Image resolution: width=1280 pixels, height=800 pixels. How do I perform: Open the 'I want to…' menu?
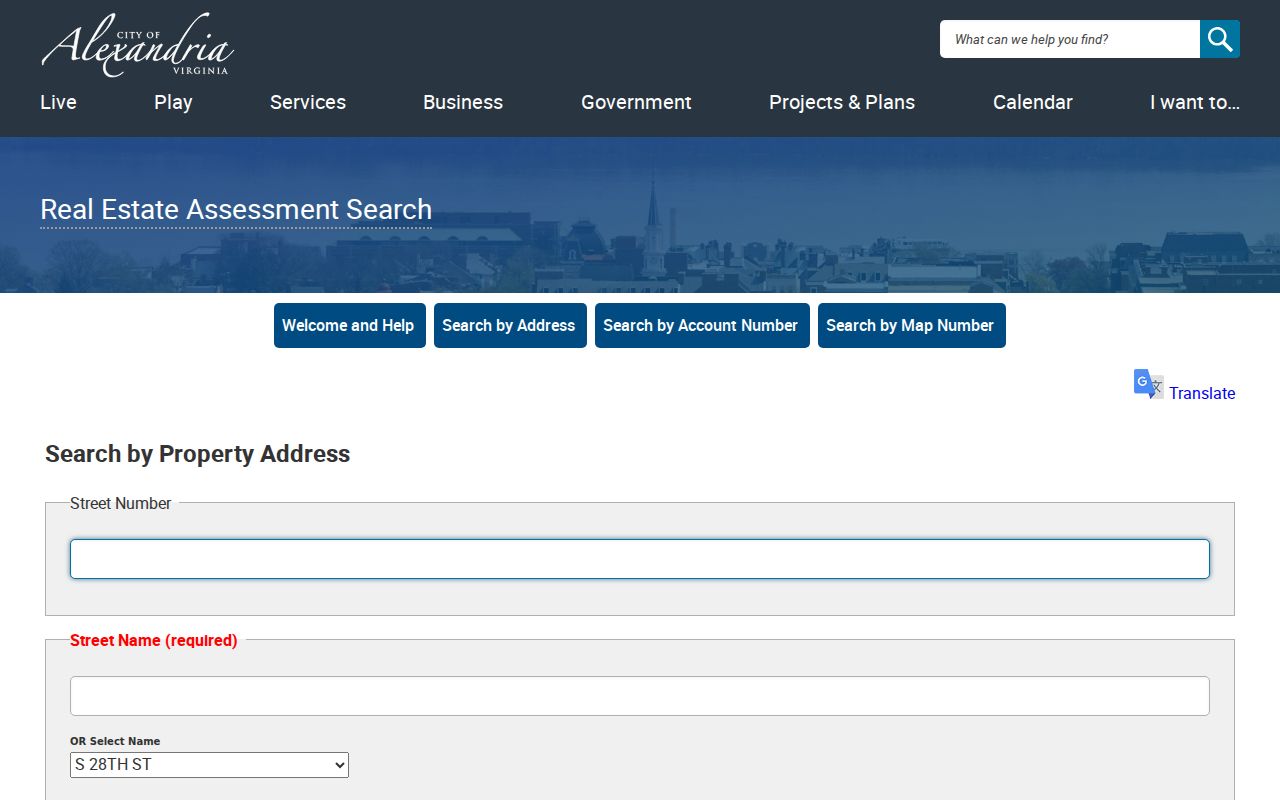(1195, 102)
